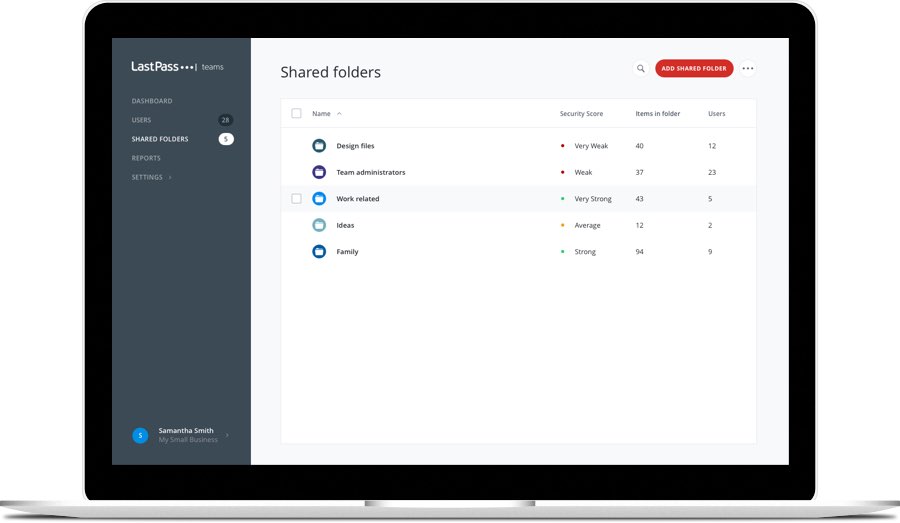Click the LastPass teams logo
Screen dimensions: 900x523
(177, 67)
